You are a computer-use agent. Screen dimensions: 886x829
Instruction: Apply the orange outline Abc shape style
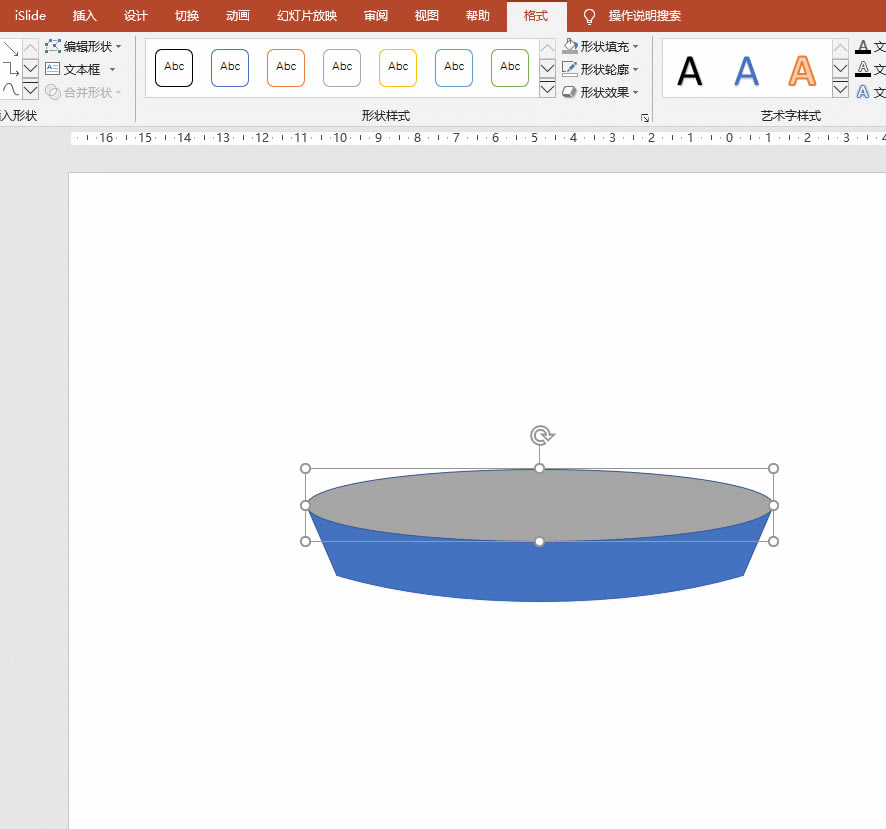(286, 67)
